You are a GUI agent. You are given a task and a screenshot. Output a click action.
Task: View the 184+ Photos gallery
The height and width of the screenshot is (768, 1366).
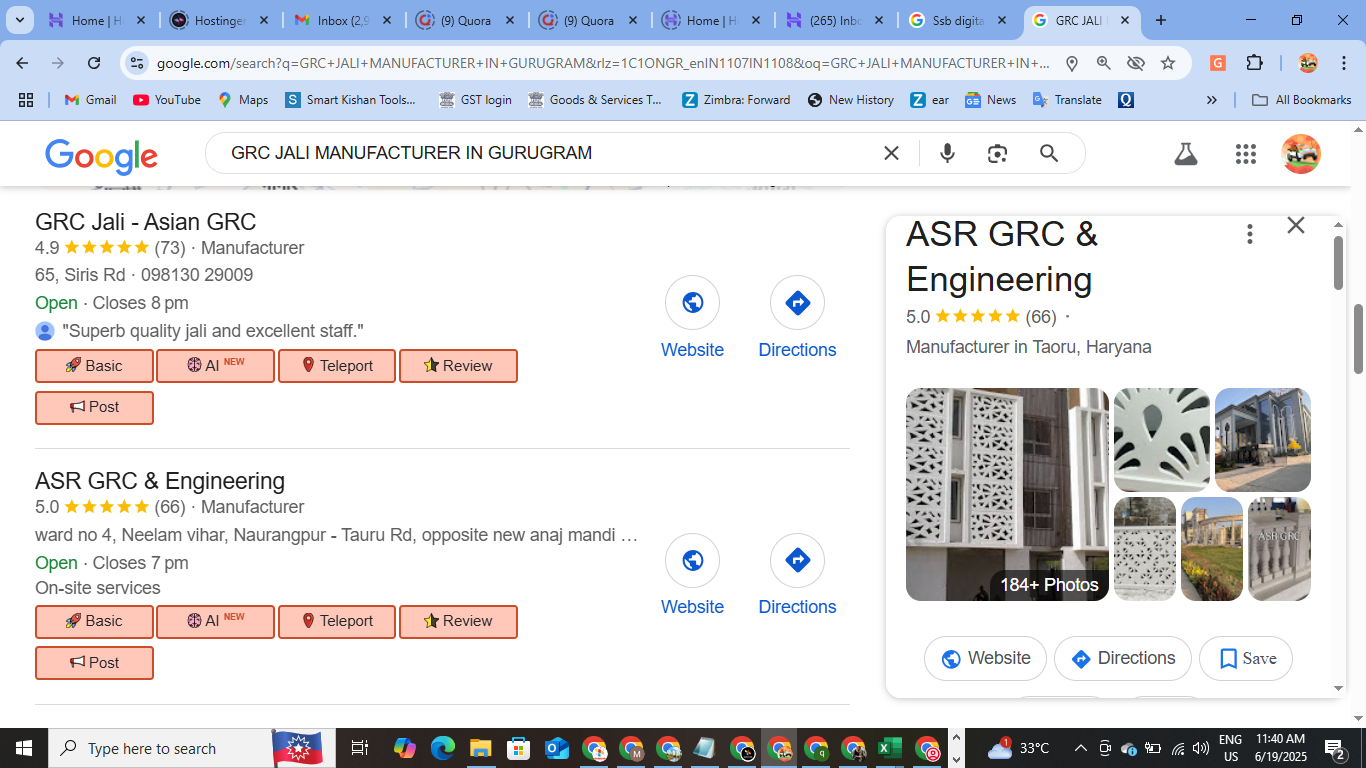tap(1048, 584)
